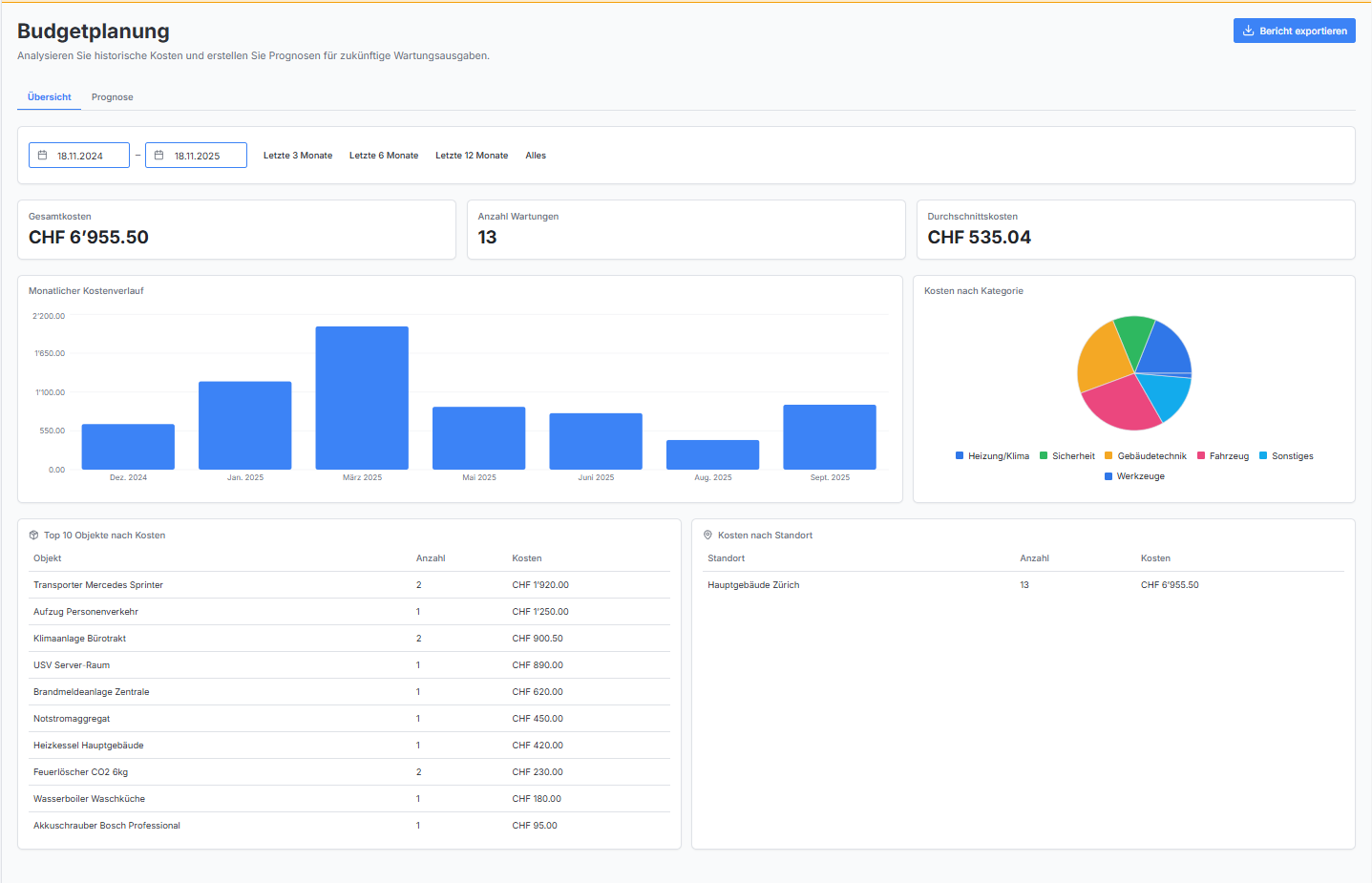This screenshot has height=883, width=1372.
Task: Switch to the Prognose tab
Action: [x=113, y=97]
